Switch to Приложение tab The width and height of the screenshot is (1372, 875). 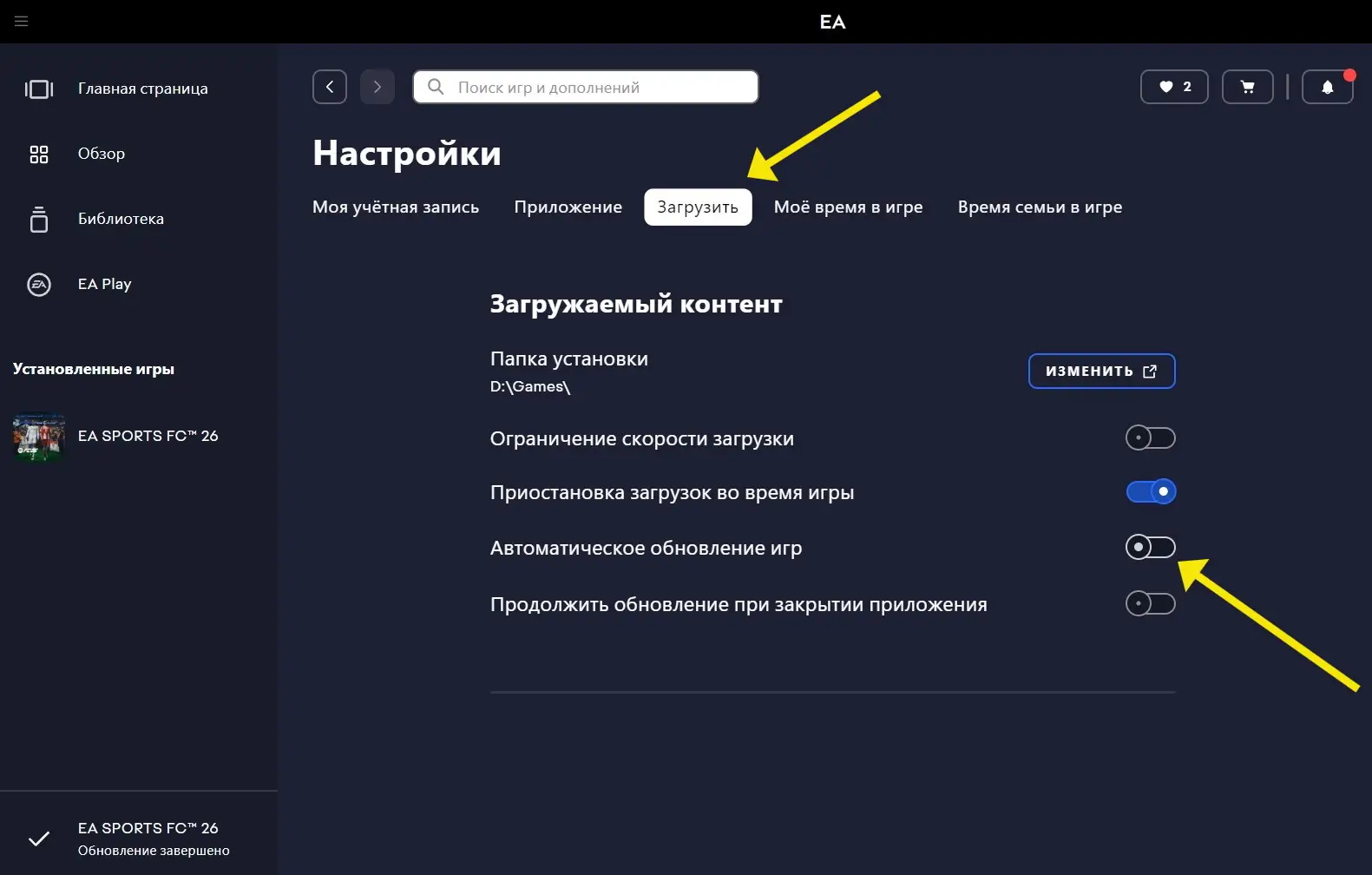(x=568, y=207)
